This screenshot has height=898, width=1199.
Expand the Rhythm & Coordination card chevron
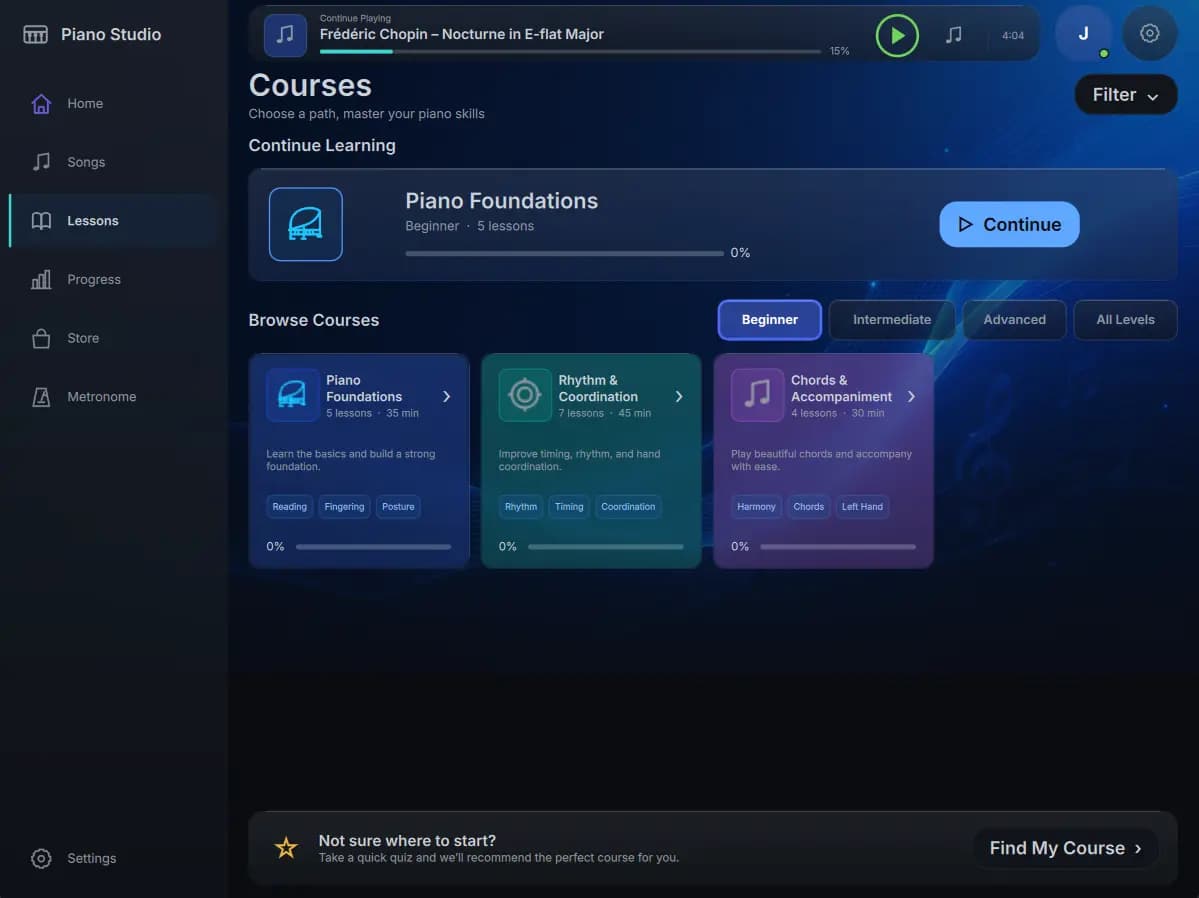tap(679, 396)
